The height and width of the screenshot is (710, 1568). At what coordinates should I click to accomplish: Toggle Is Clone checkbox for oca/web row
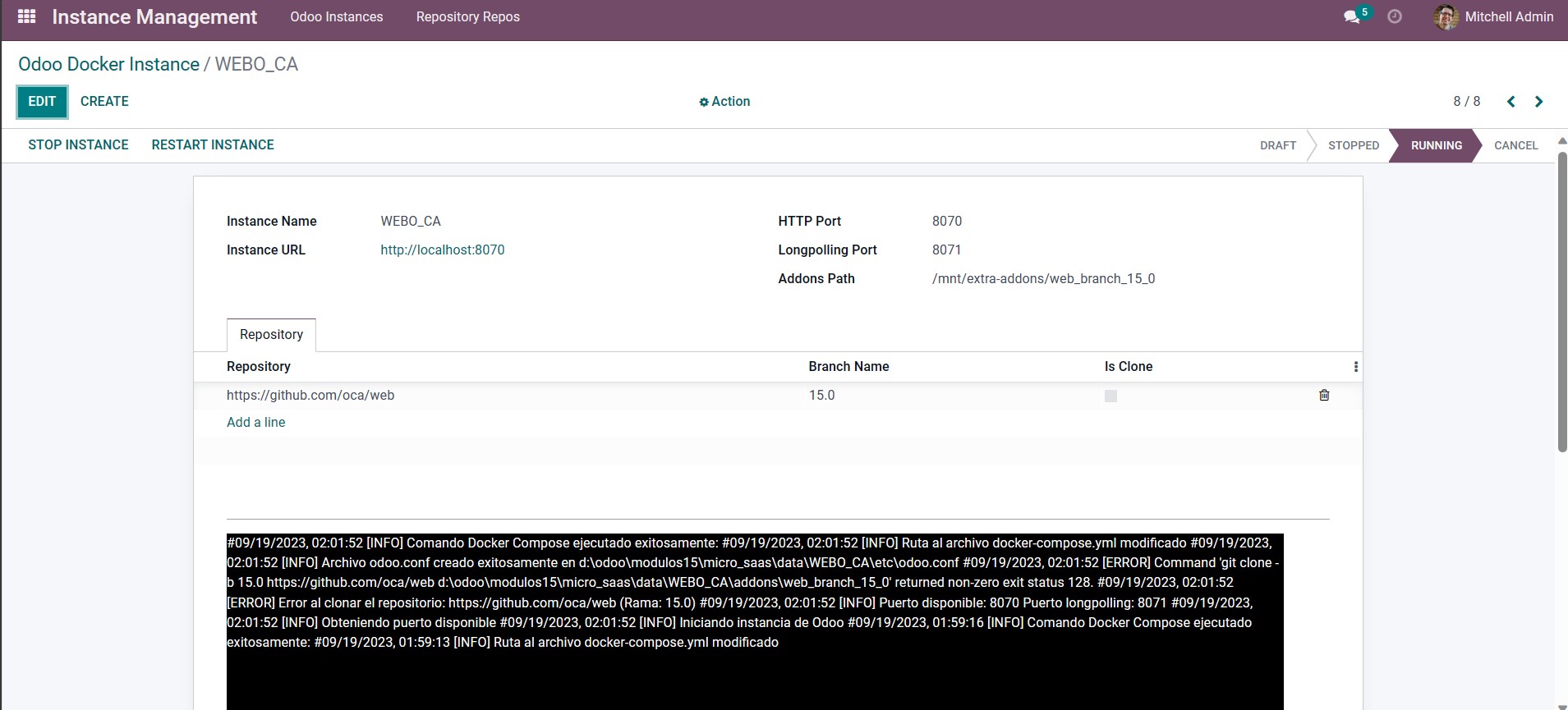tap(1110, 396)
